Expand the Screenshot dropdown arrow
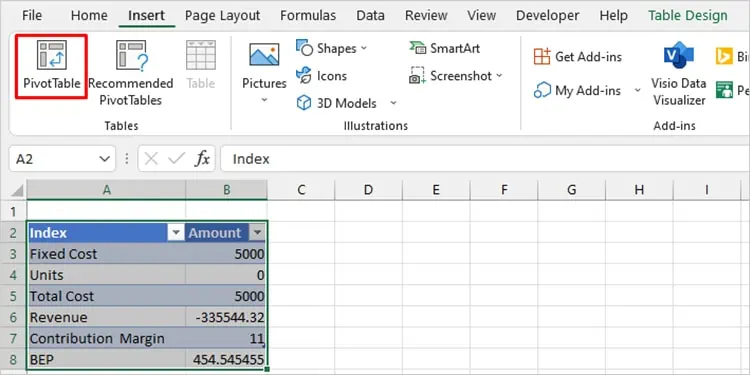Image resolution: width=750 pixels, height=375 pixels. coord(499,76)
